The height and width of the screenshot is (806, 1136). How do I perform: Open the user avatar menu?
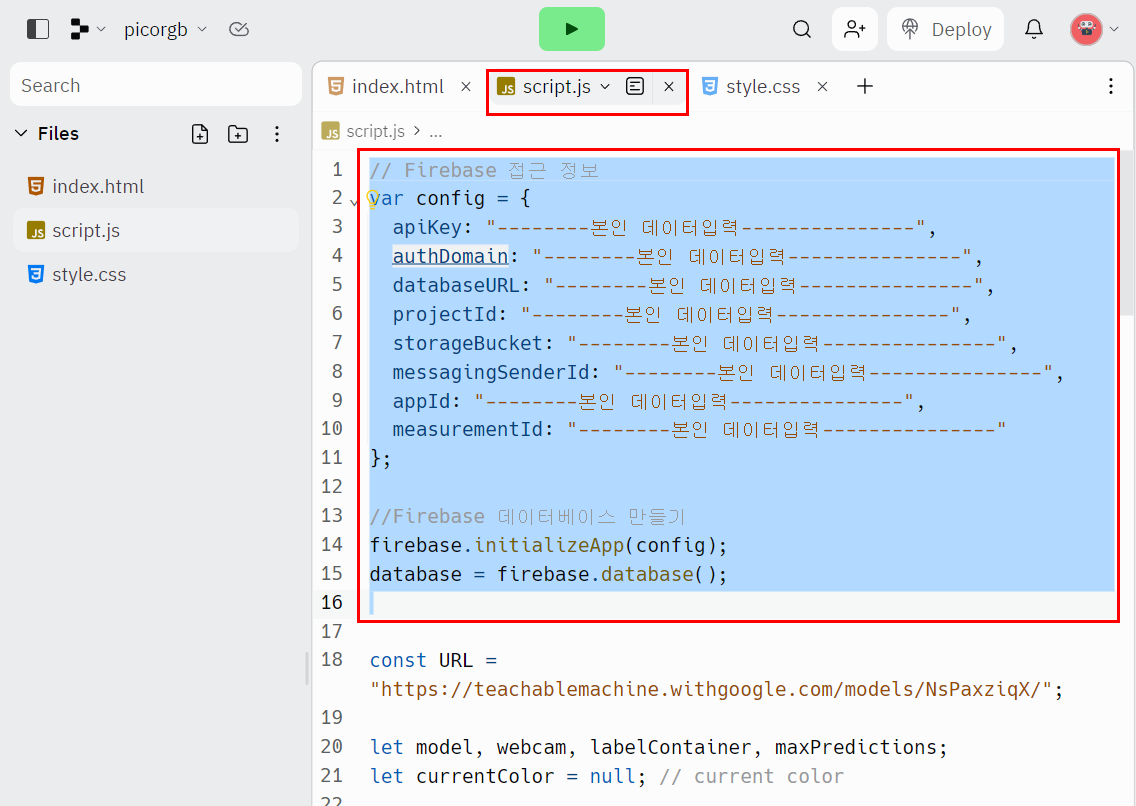pyautogui.click(x=1086, y=29)
